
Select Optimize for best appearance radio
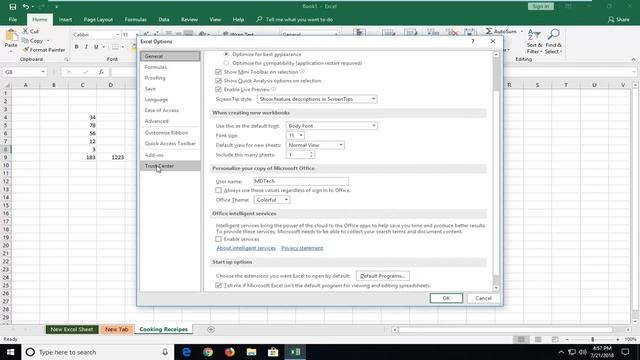(x=226, y=54)
